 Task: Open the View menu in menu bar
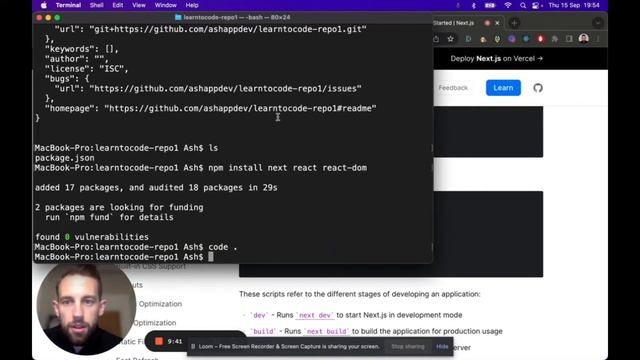point(139,5)
